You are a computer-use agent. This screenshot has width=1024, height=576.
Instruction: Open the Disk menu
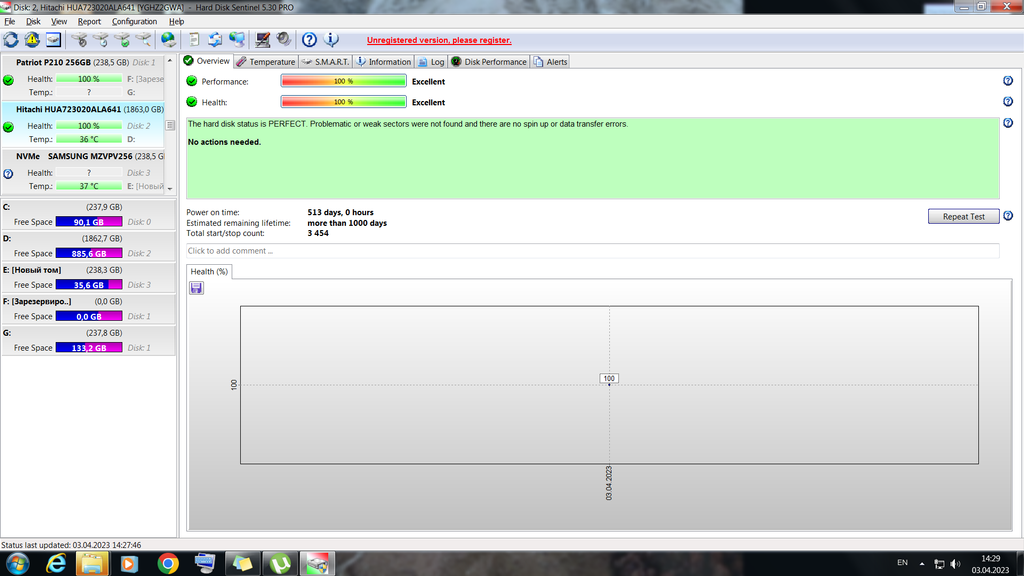coord(33,22)
